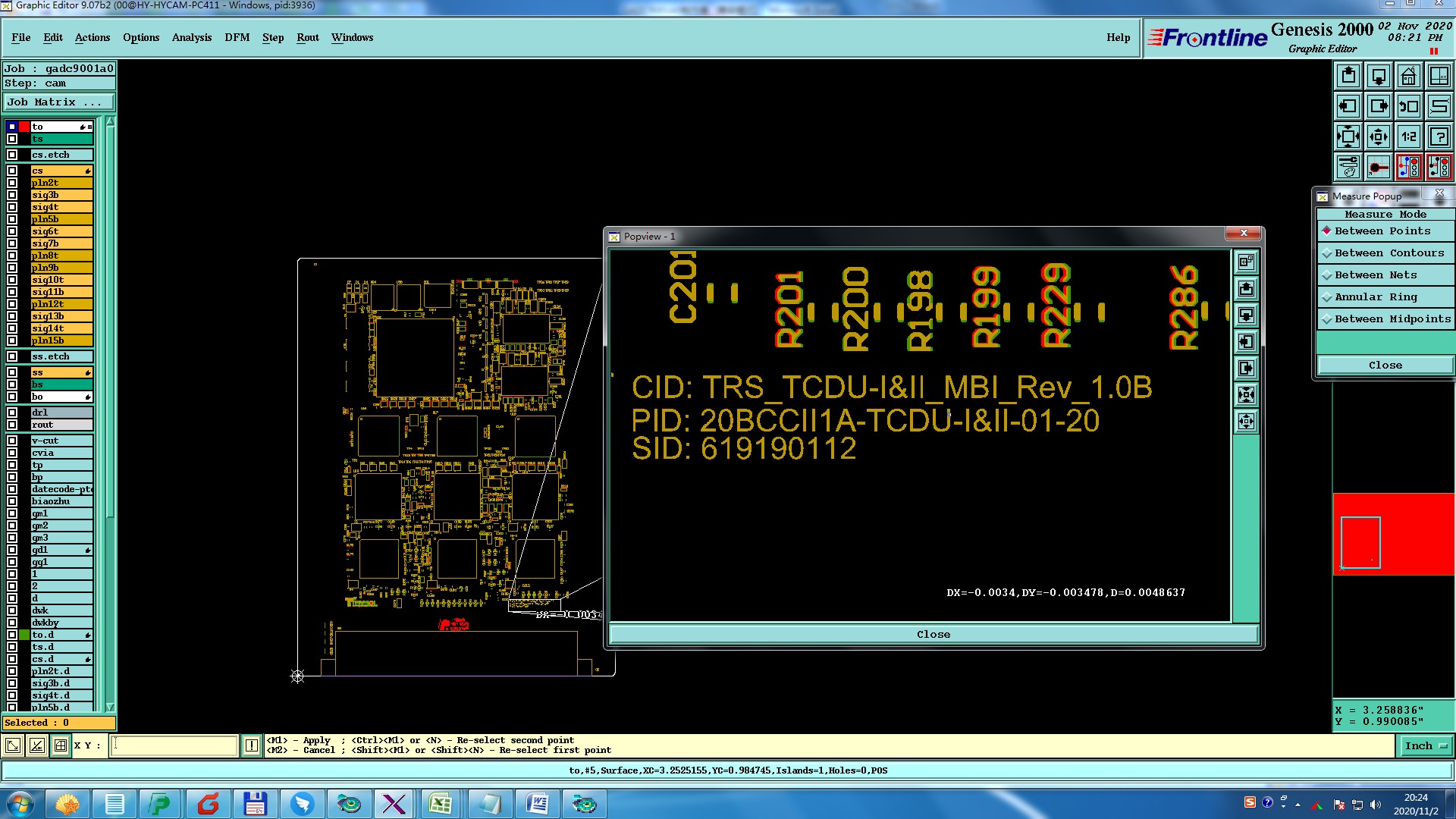Click the 1:2 zoom scale icon
Viewport: 1456px width, 819px height.
[1408, 136]
